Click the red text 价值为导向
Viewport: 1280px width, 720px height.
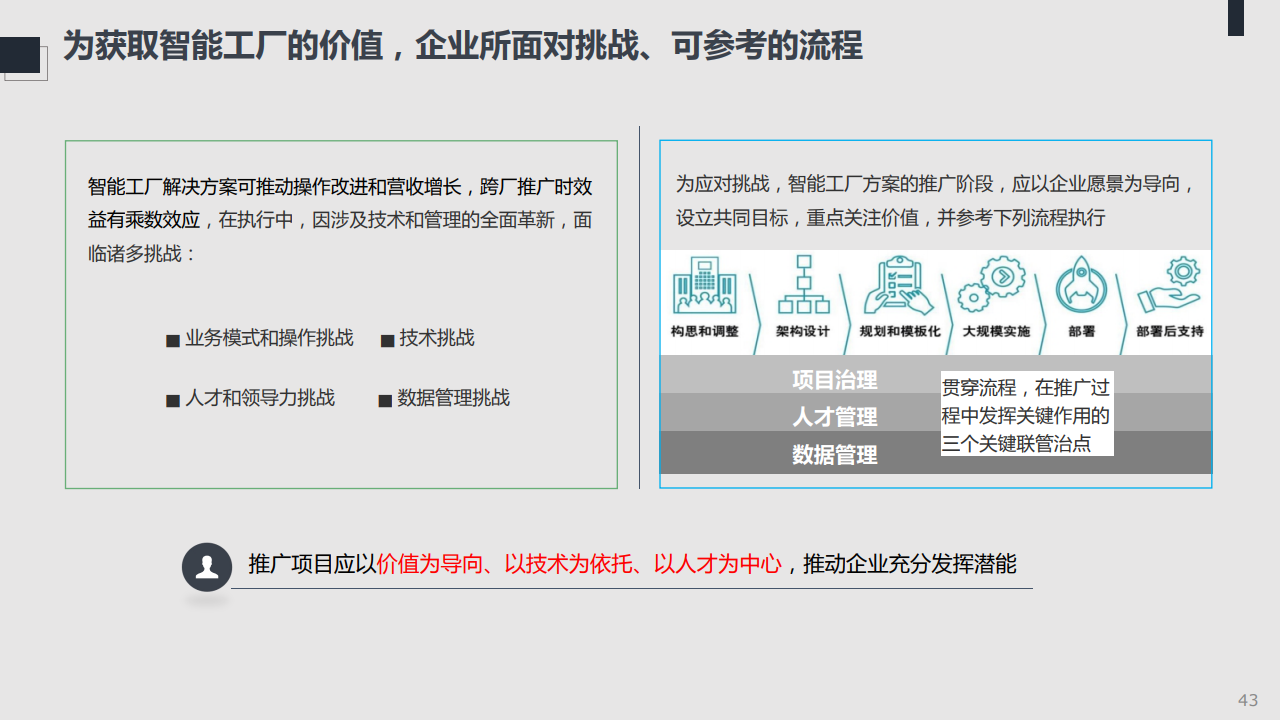pos(428,564)
